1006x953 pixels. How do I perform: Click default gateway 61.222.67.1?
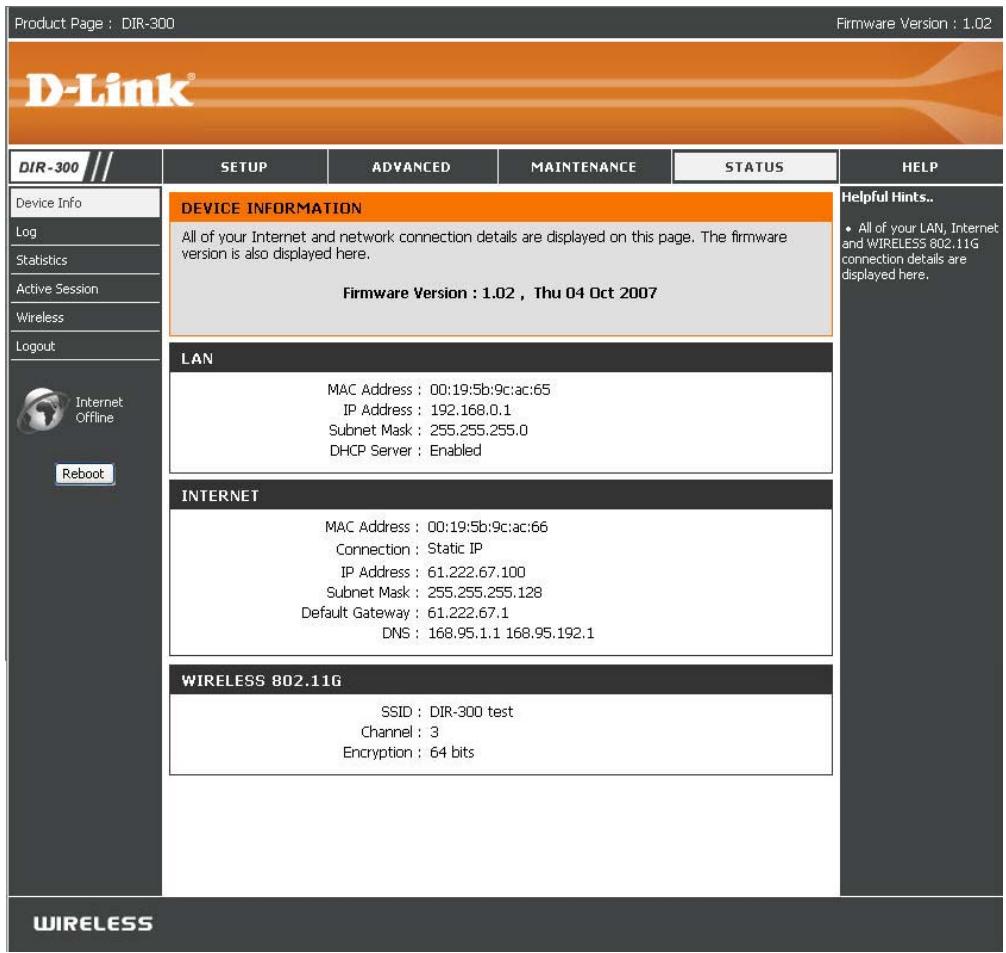pyautogui.click(x=468, y=613)
